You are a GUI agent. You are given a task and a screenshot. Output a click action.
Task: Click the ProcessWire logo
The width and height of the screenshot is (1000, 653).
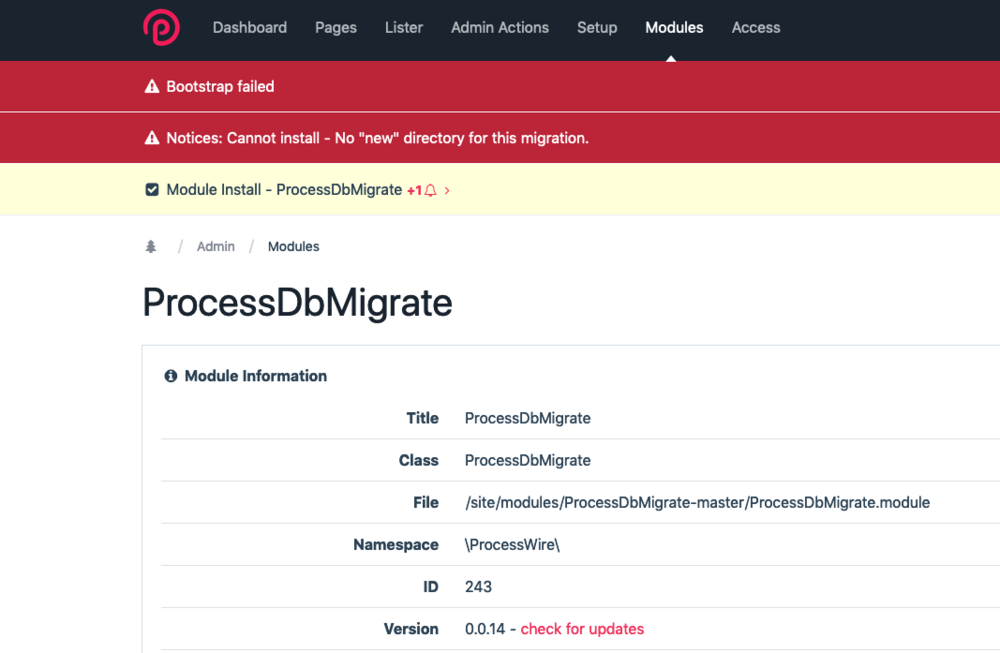click(x=161, y=27)
